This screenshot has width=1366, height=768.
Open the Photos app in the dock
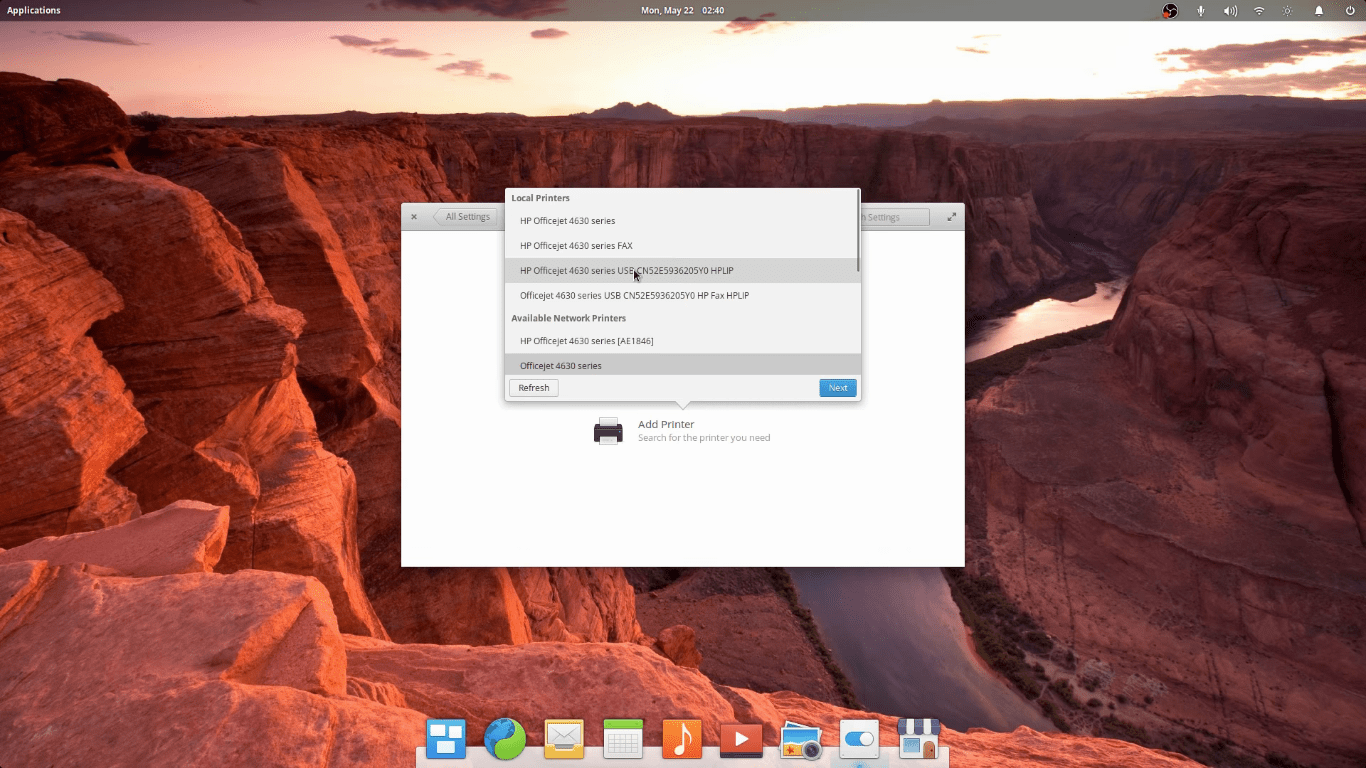[800, 739]
